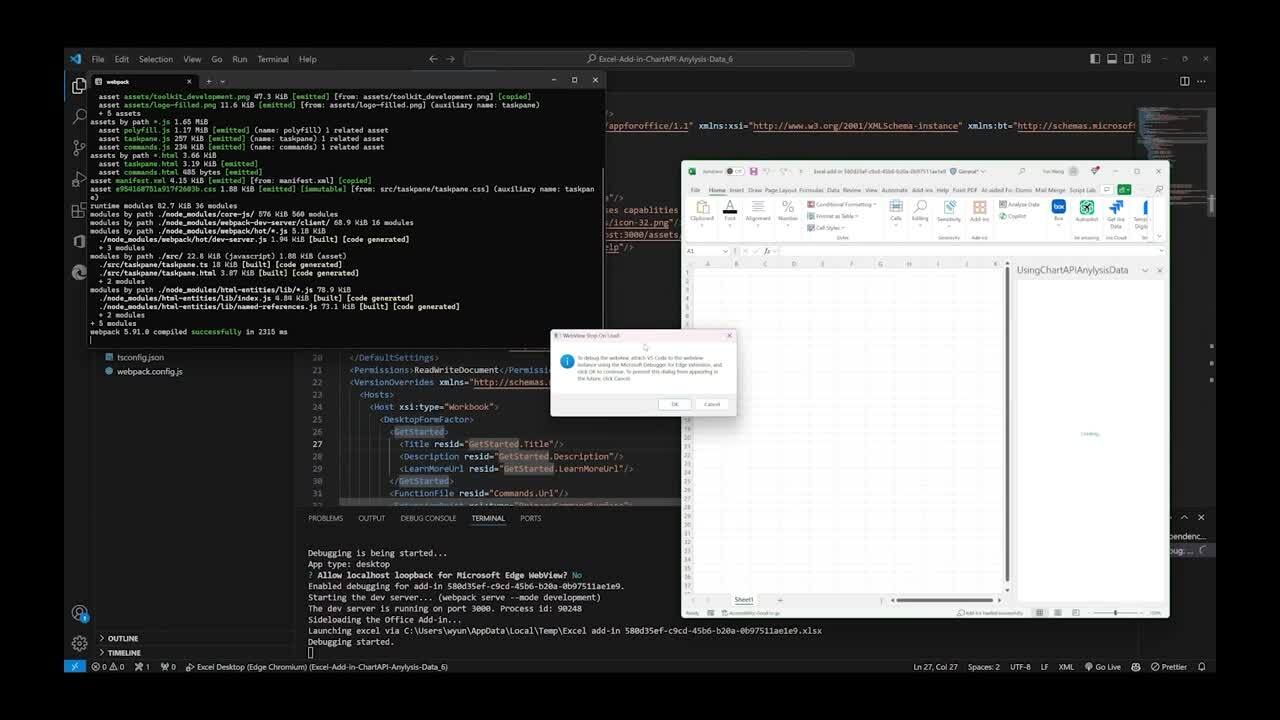
Task: Switch to the Formulas ribbon tab in Excel
Action: (x=811, y=190)
